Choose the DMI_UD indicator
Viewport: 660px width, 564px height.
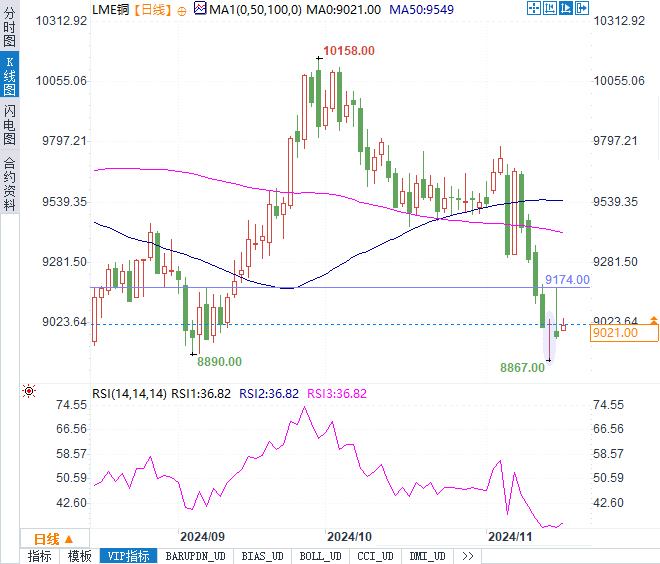click(x=427, y=556)
